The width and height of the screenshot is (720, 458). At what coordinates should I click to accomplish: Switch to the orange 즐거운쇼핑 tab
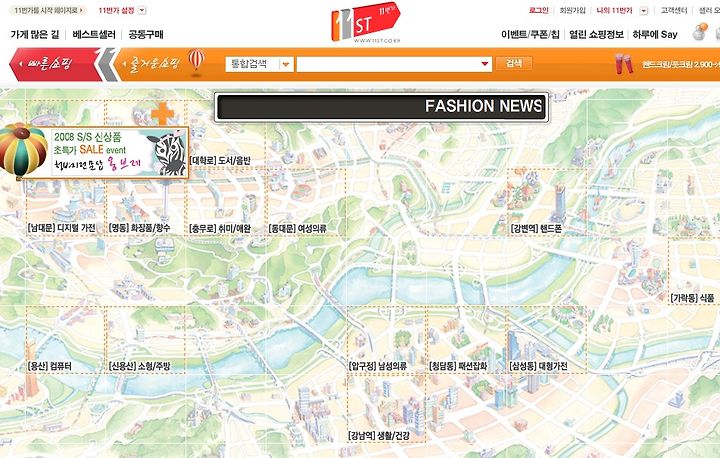154,64
